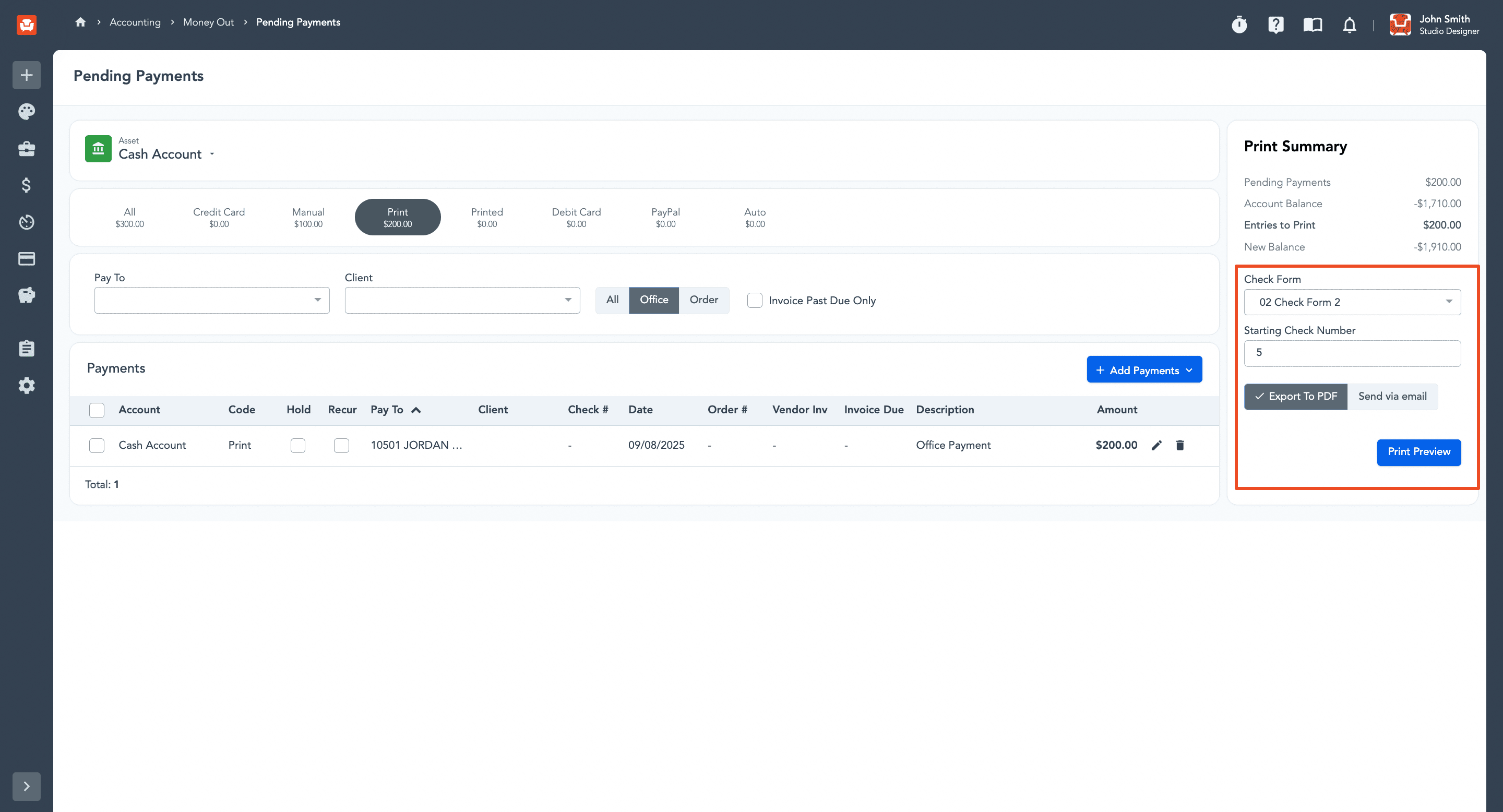Viewport: 1503px width, 812px height.
Task: Switch to the Printed tab
Action: pos(486,217)
